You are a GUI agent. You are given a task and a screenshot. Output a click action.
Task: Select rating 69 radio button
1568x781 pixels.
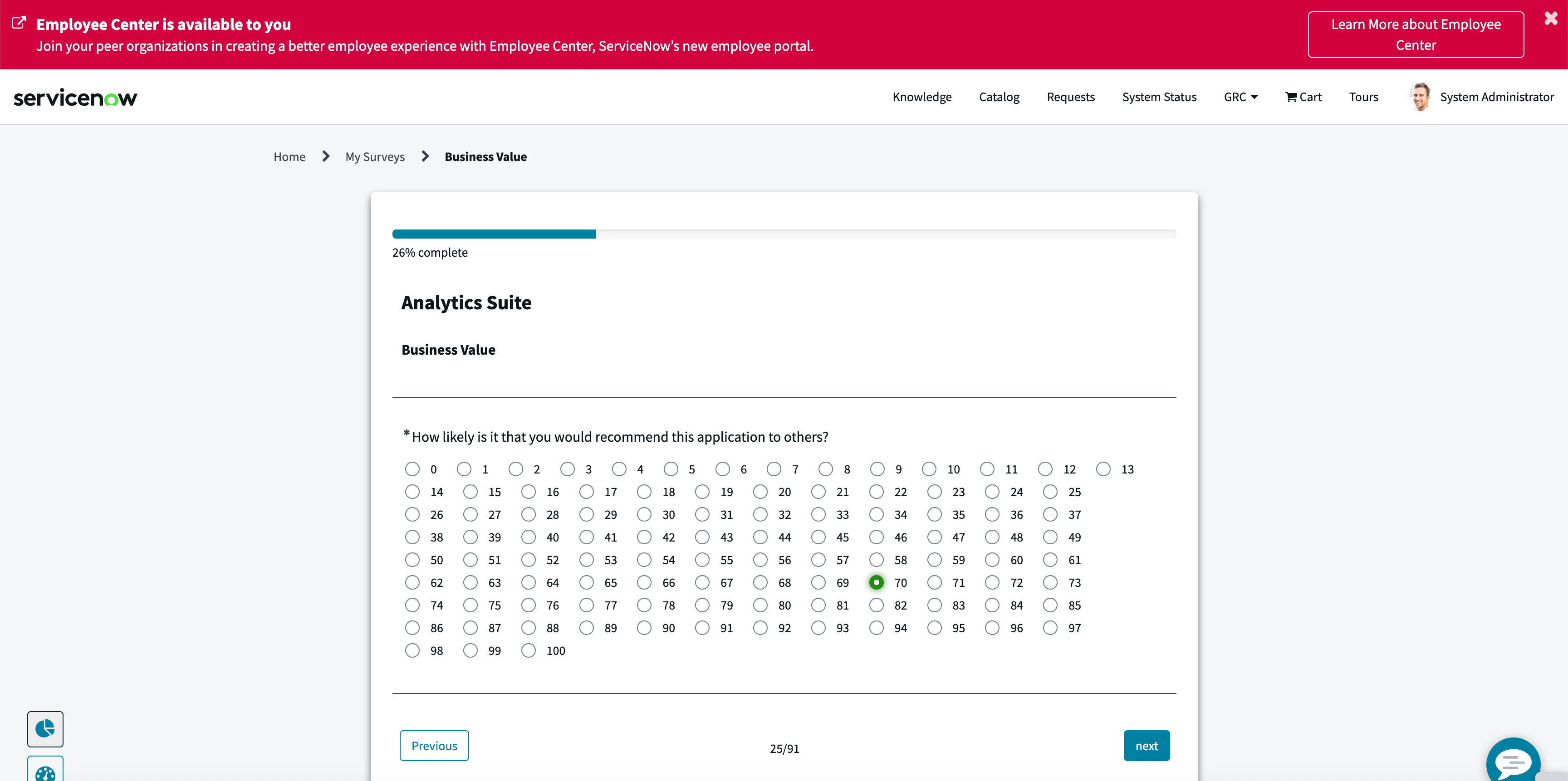[x=818, y=582]
